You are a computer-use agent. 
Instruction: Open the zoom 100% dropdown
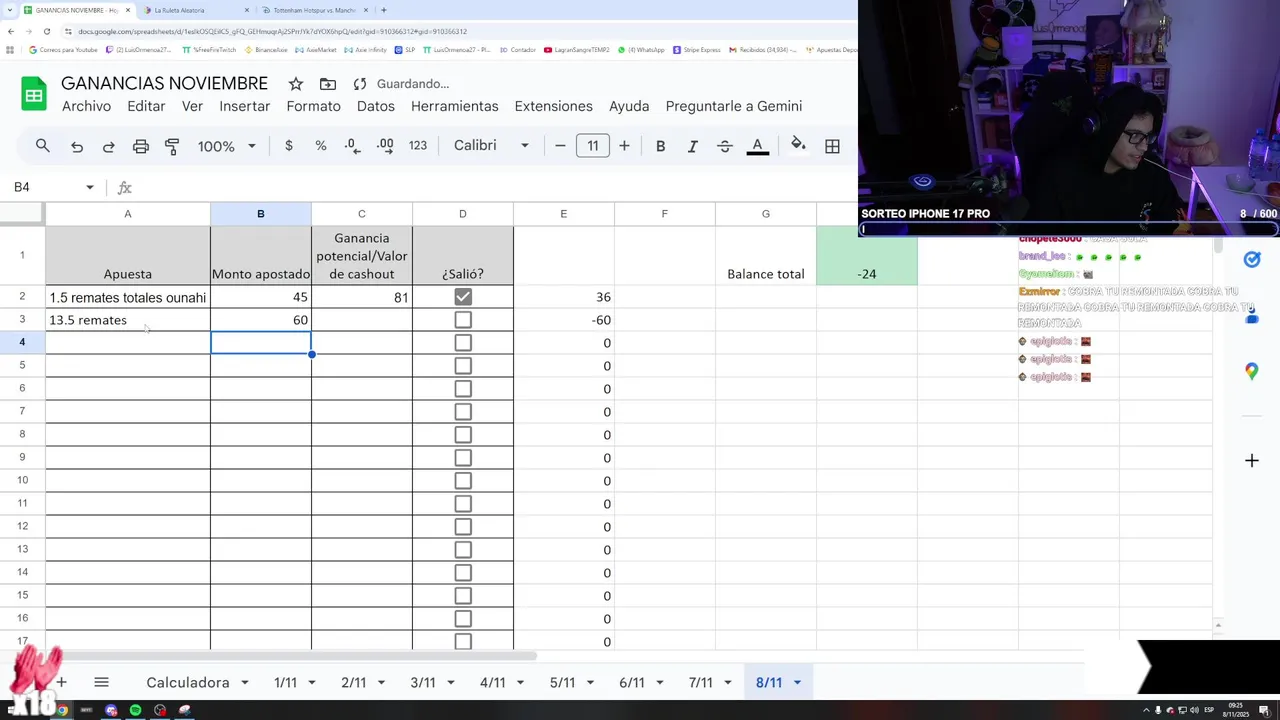coord(227,146)
